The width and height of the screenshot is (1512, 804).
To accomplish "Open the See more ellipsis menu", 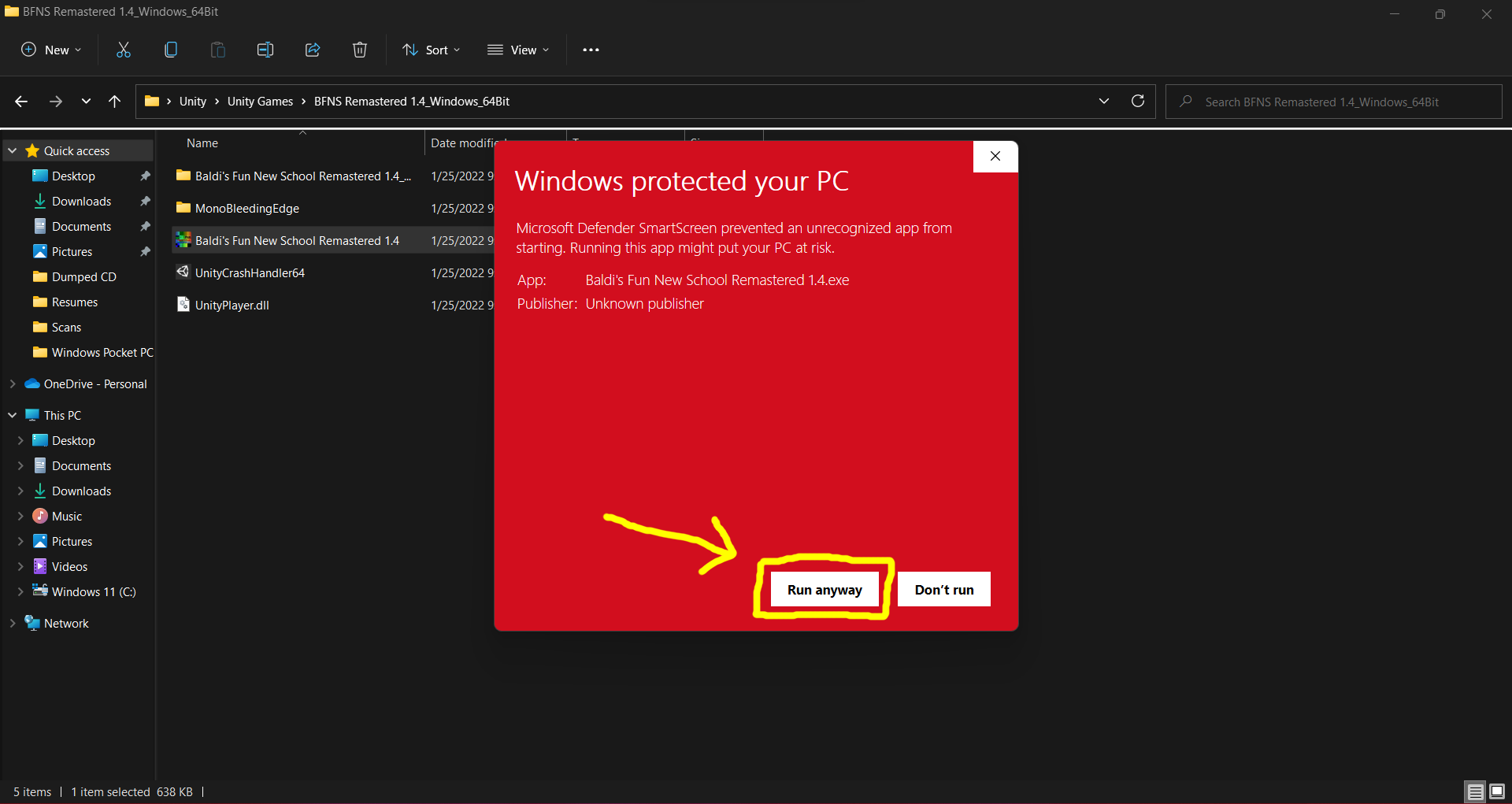I will pyautogui.click(x=591, y=50).
